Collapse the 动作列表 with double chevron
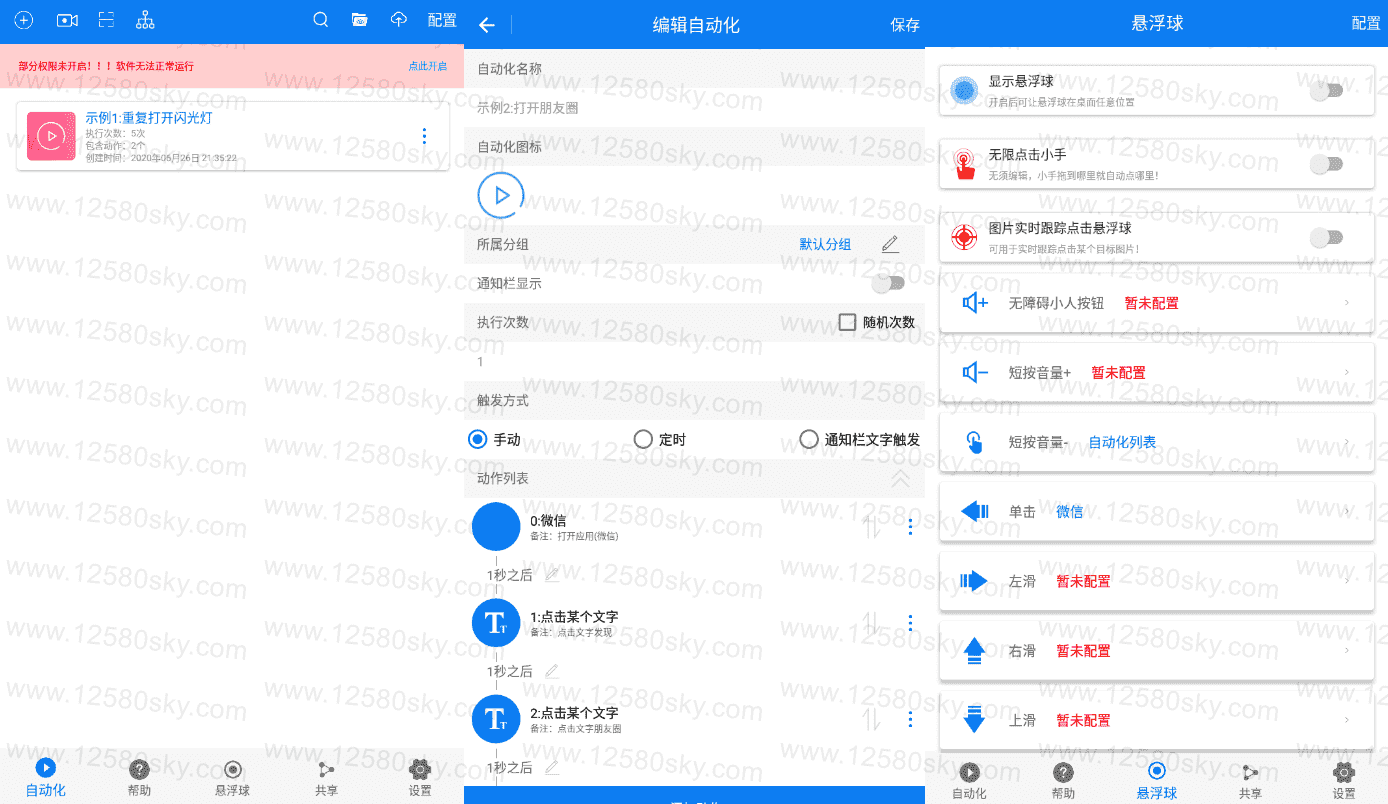 [x=900, y=479]
